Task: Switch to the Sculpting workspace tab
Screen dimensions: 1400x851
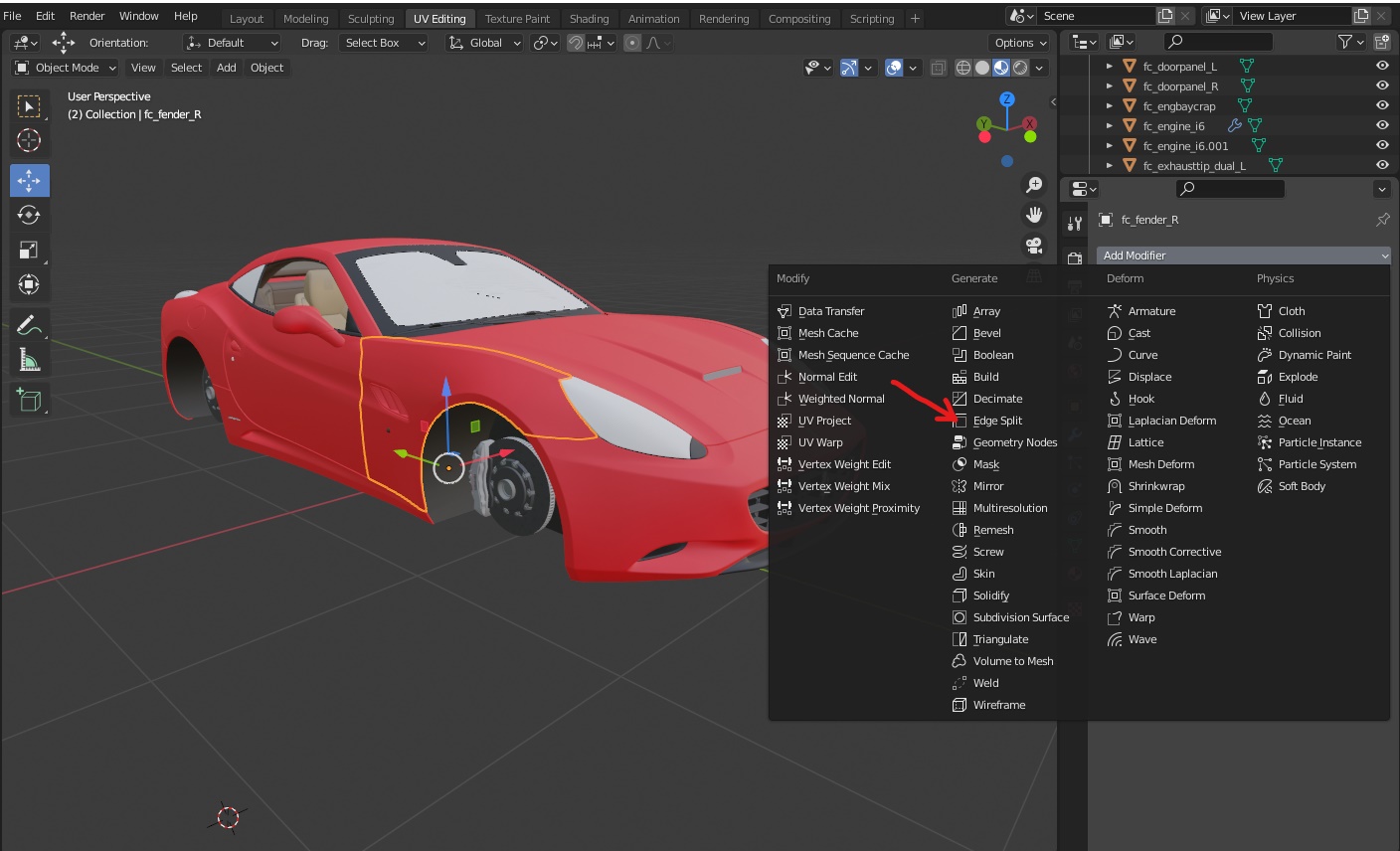Action: (x=370, y=19)
